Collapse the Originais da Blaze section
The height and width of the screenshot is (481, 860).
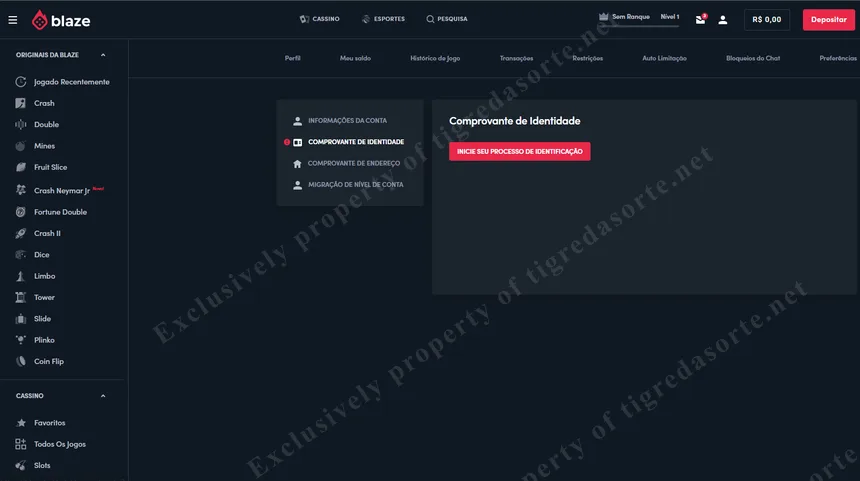pos(103,55)
